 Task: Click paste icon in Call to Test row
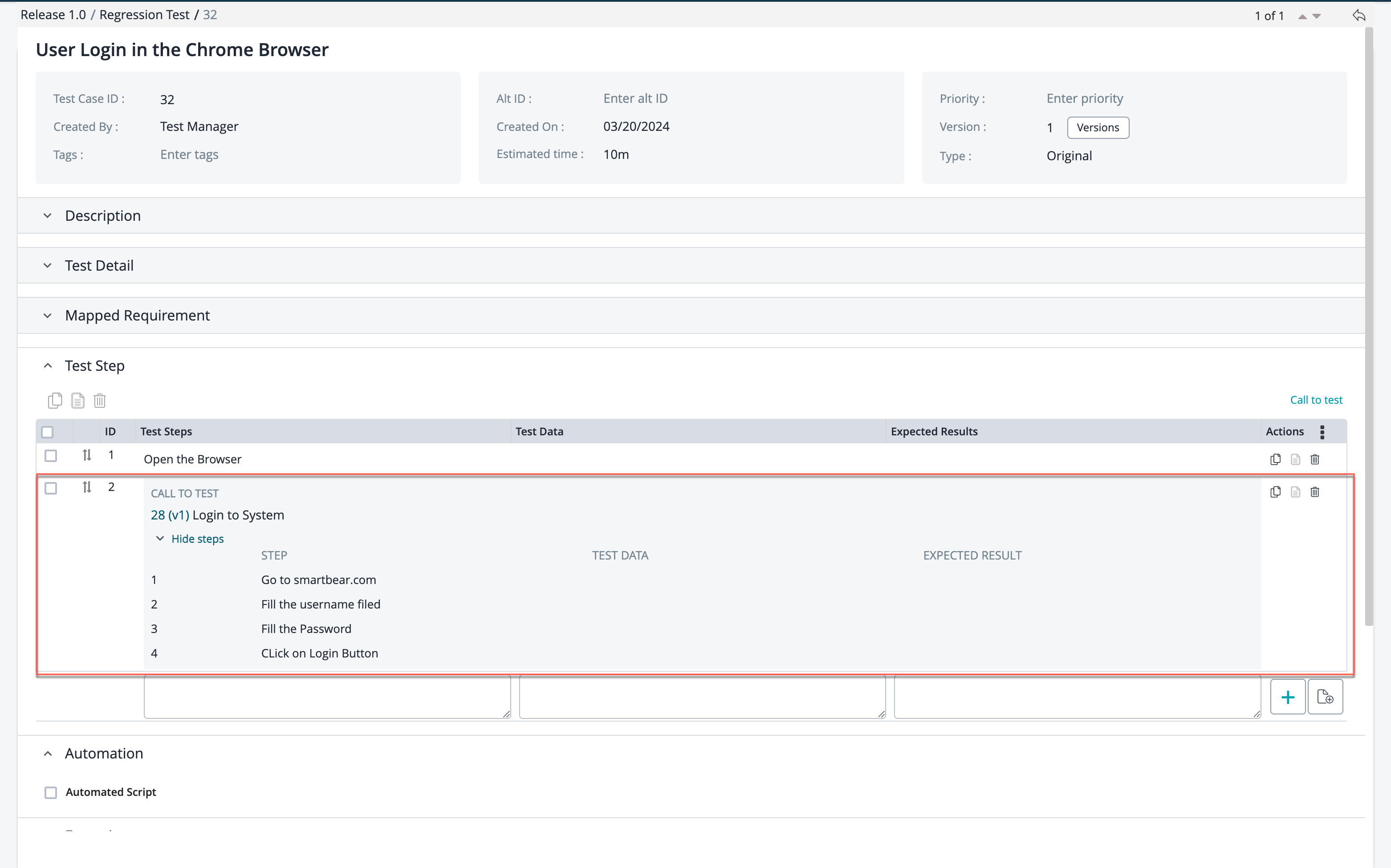[x=1295, y=492]
